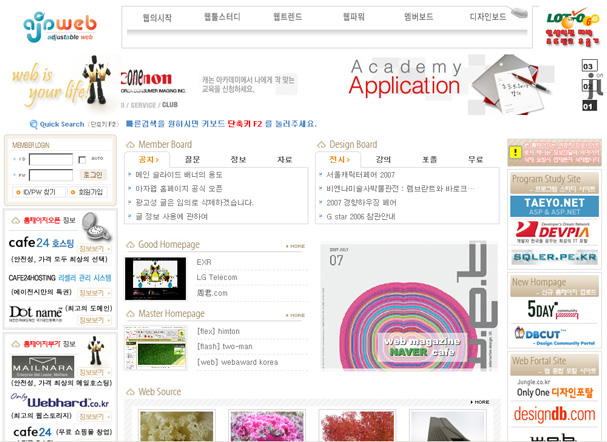Open the cafe24 호스팅 logo
This screenshot has width=607, height=442.
point(41,243)
